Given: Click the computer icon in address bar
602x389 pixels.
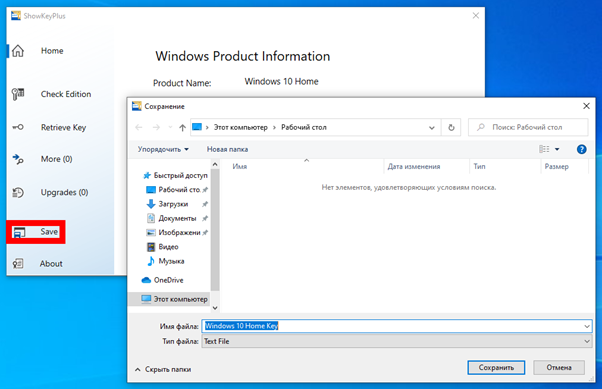Looking at the screenshot, I should pyautogui.click(x=197, y=127).
